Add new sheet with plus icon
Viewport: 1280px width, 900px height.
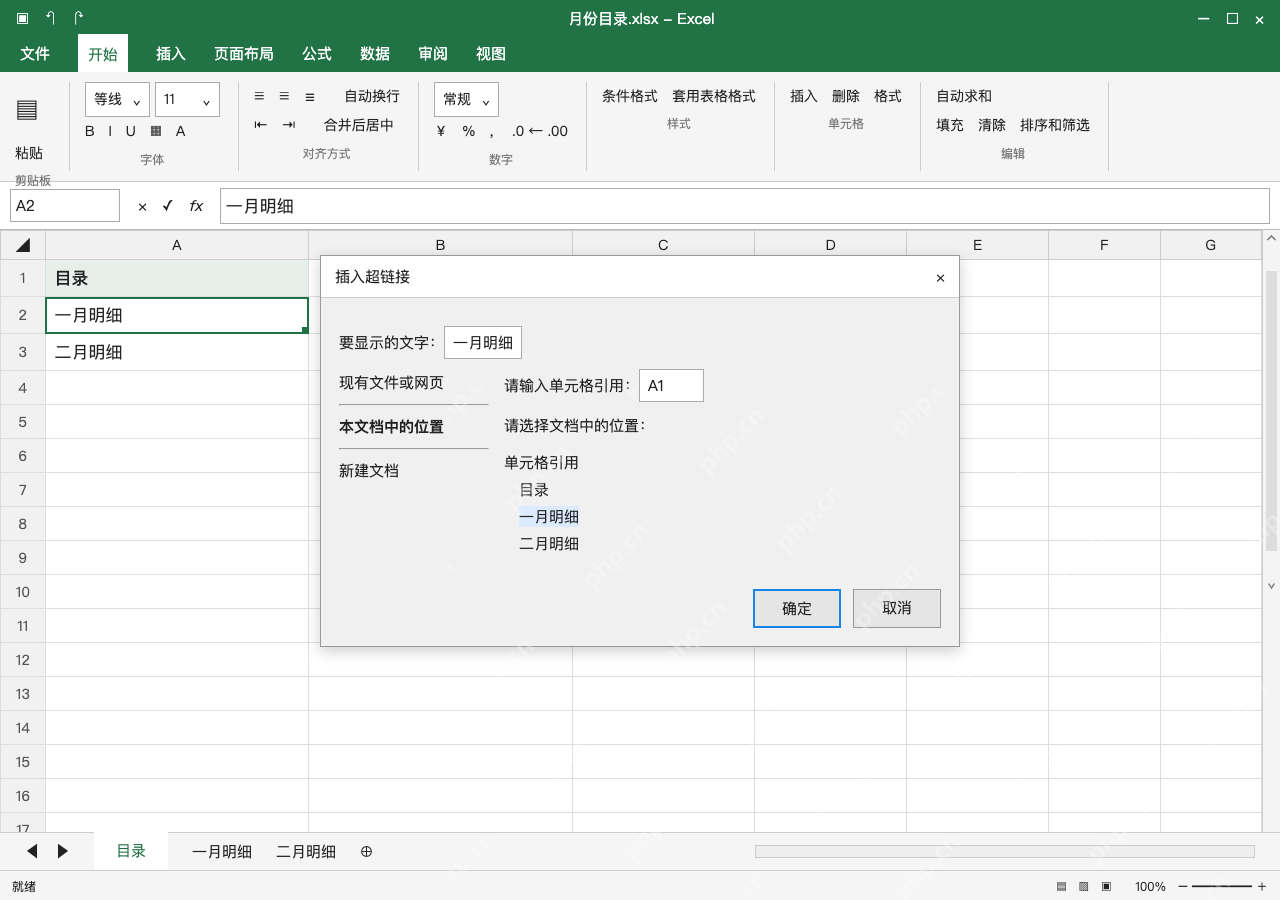[366, 851]
